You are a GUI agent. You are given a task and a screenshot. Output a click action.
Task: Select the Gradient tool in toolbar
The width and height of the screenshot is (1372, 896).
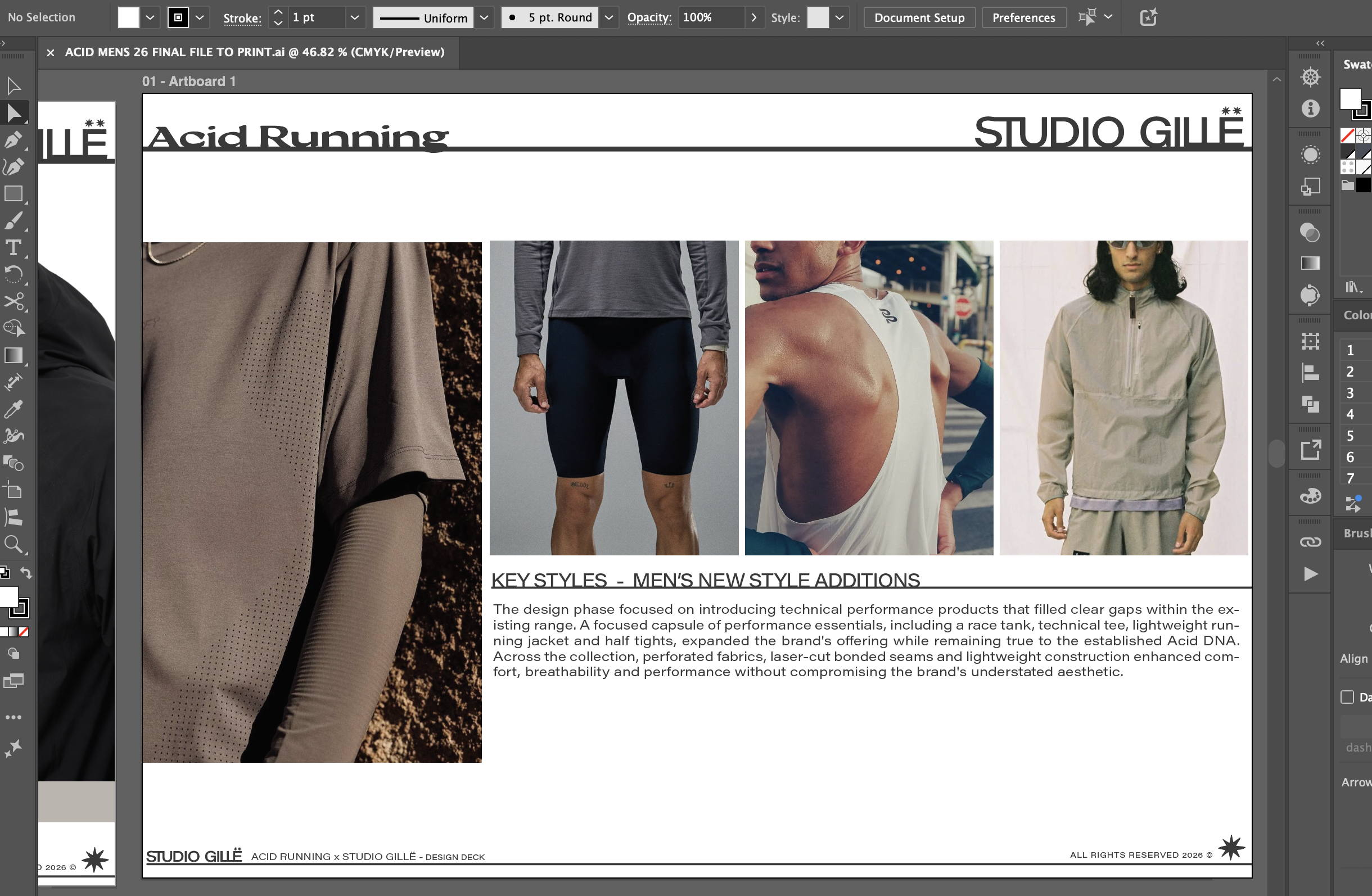coord(14,355)
